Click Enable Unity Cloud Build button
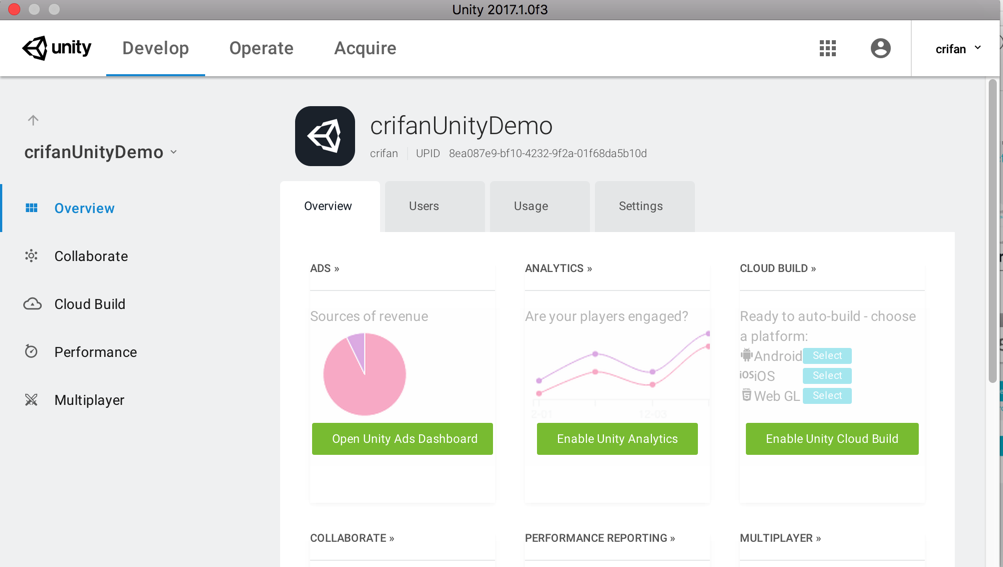The height and width of the screenshot is (567, 1003). tap(832, 438)
